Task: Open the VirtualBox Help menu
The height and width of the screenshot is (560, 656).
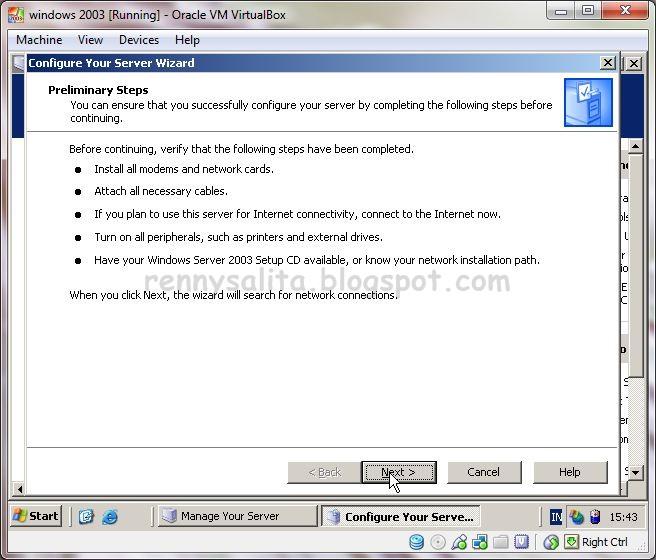Action: (187, 40)
